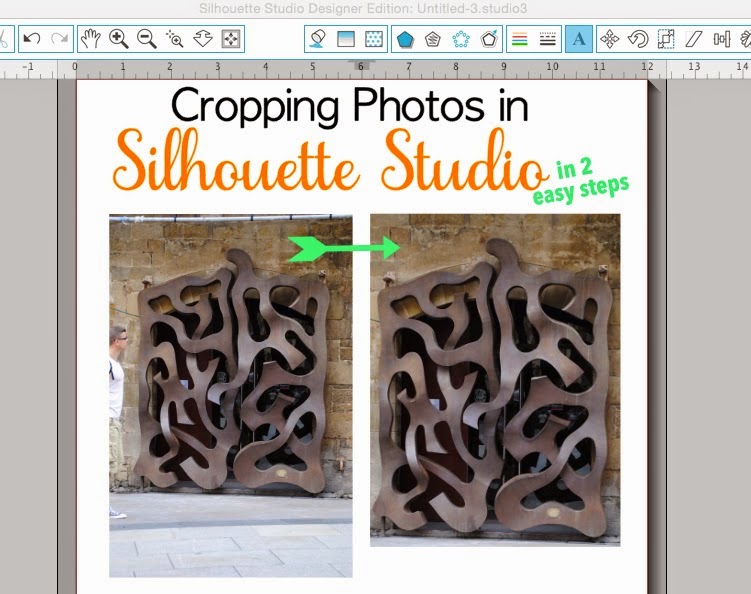
Task: Click the Undo arrow icon
Action: tap(32, 38)
